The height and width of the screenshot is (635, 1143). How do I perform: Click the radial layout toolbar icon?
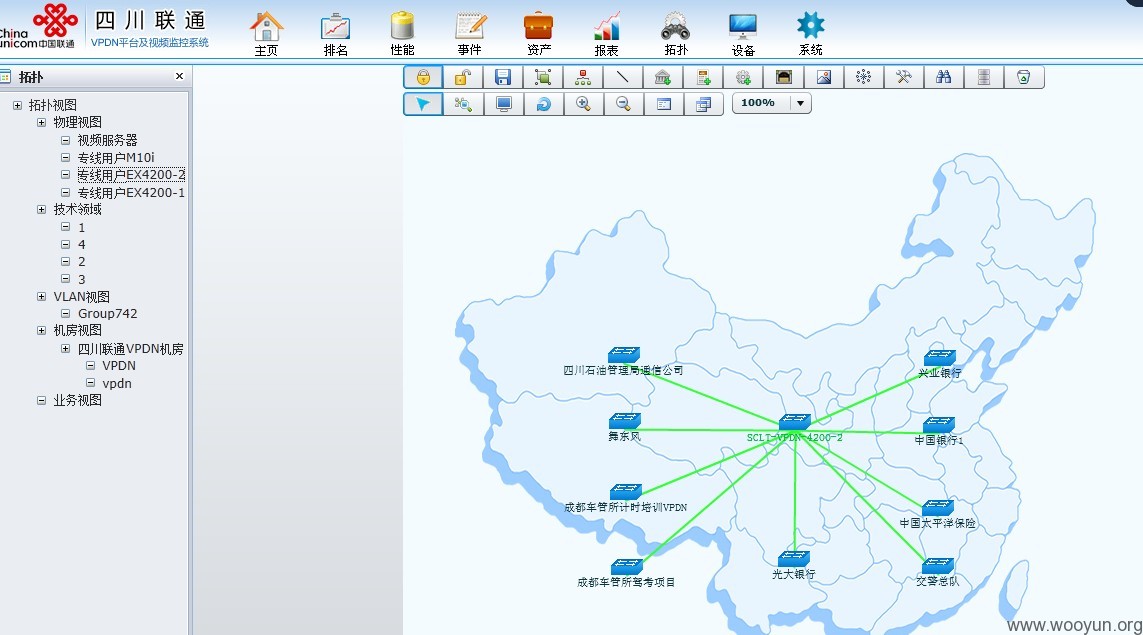[x=864, y=77]
